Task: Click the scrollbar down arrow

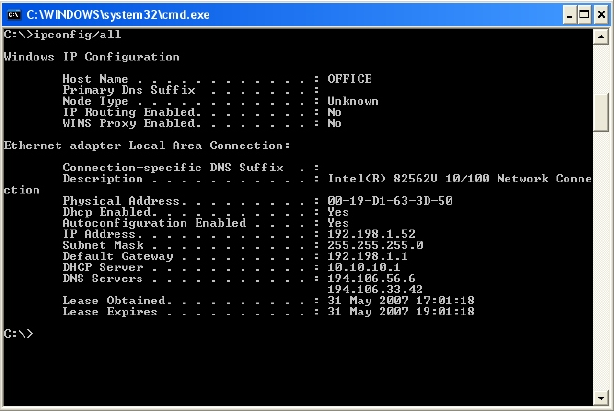Action: coord(601,398)
